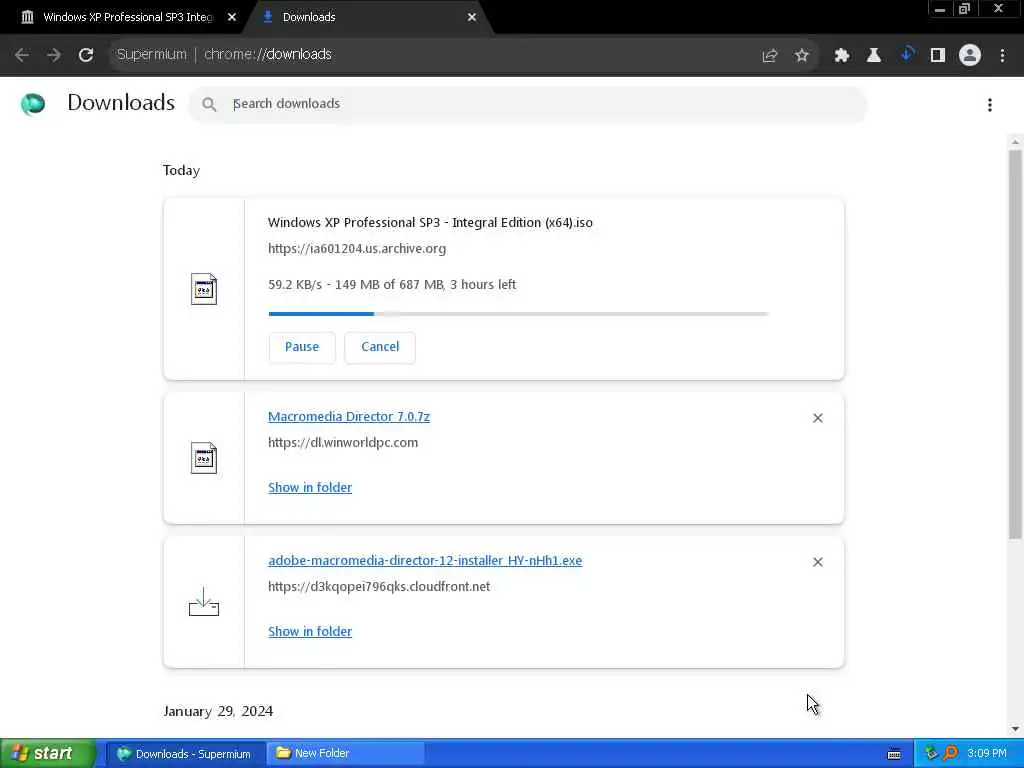Click the iso download progress bar
This screenshot has width=1024, height=768.
pyautogui.click(x=519, y=314)
